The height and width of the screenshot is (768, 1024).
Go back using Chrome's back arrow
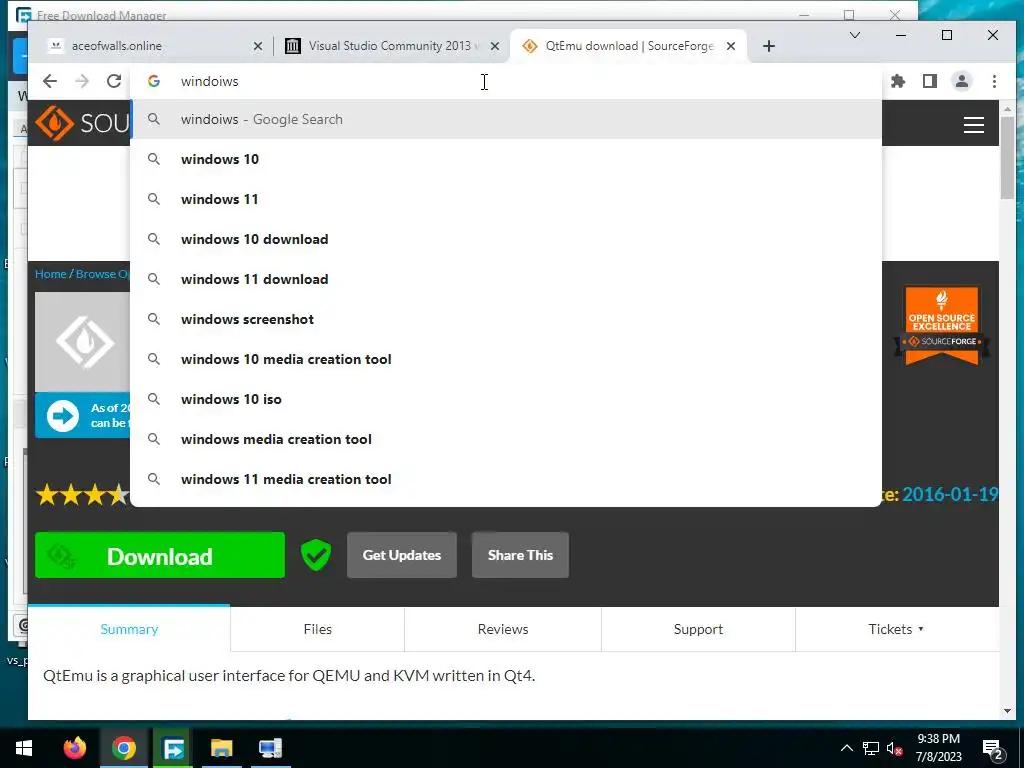[50, 81]
